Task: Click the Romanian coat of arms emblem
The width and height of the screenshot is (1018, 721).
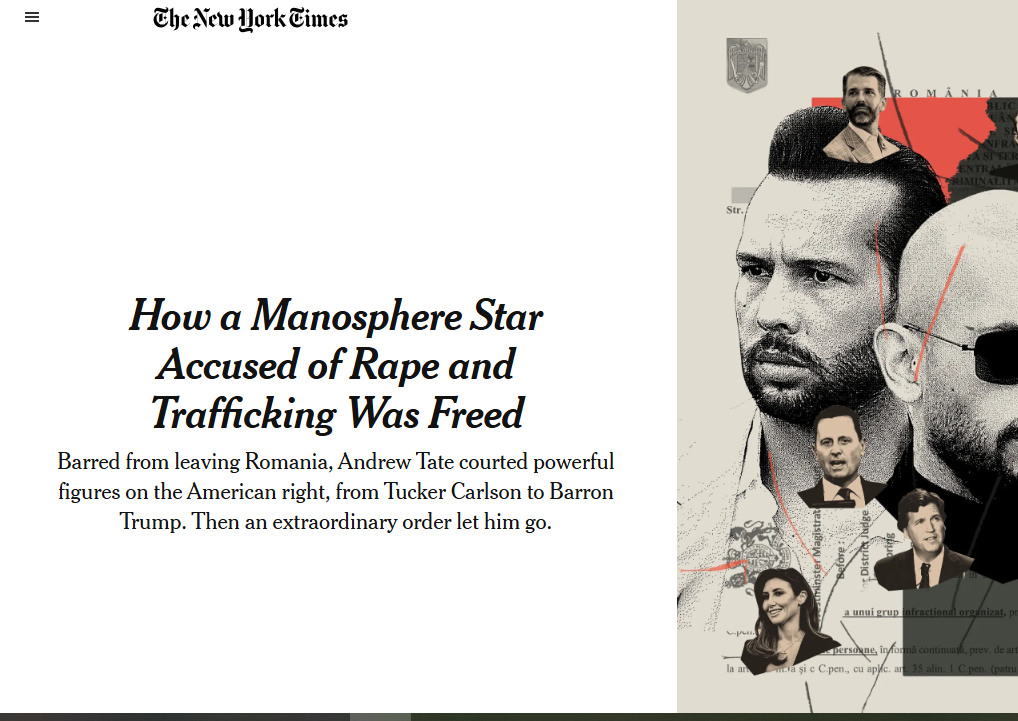Action: pyautogui.click(x=746, y=66)
